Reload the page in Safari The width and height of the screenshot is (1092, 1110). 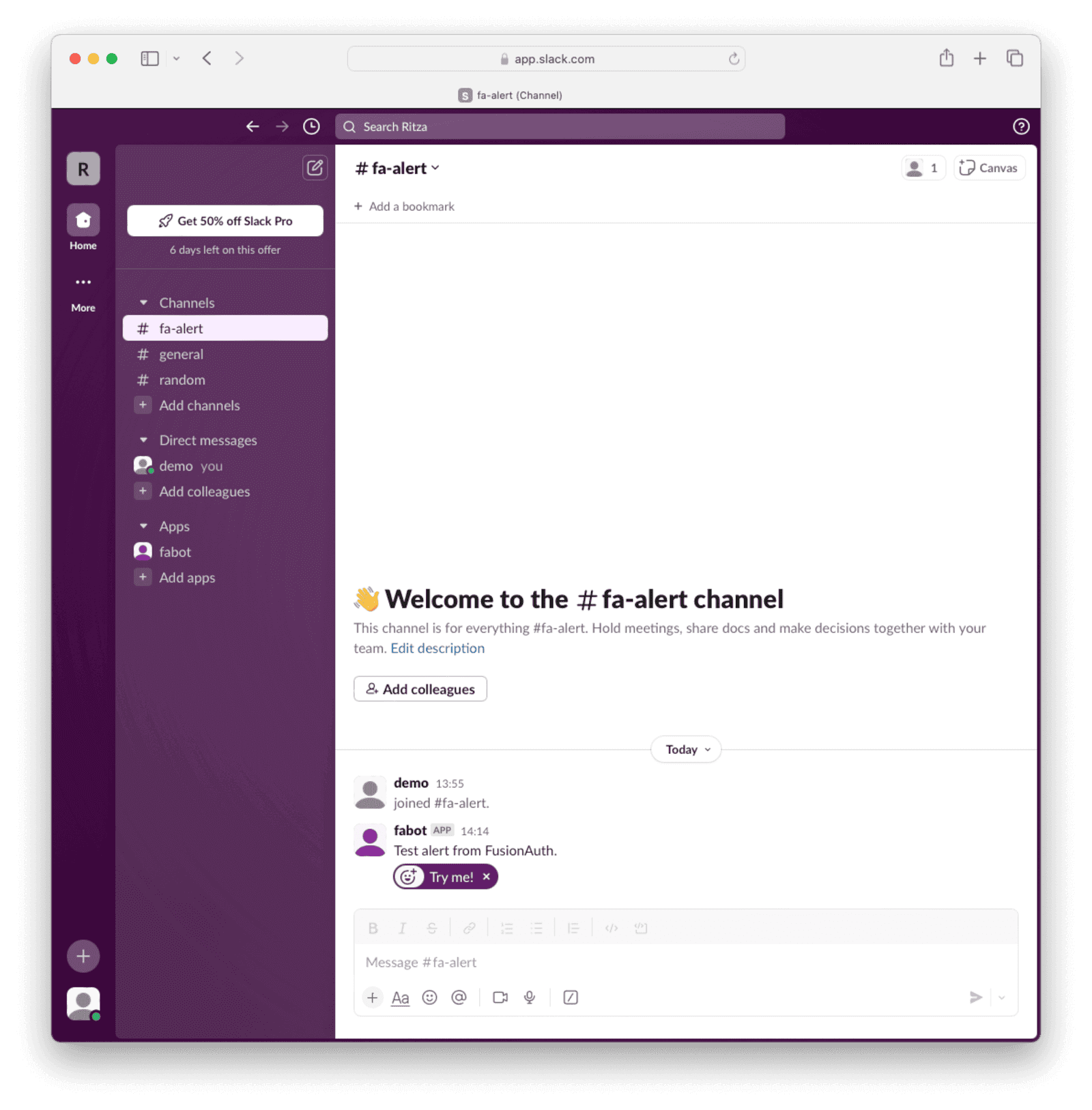coord(734,59)
